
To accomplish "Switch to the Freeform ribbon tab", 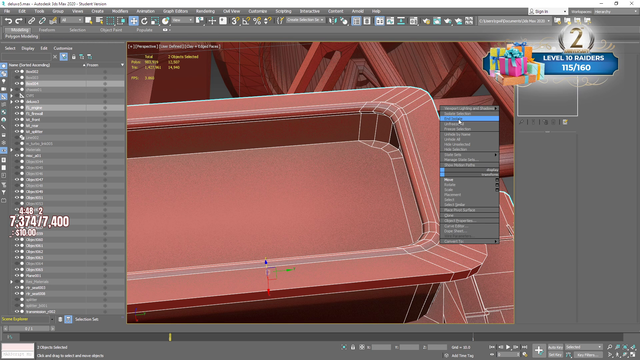I will (47, 30).
